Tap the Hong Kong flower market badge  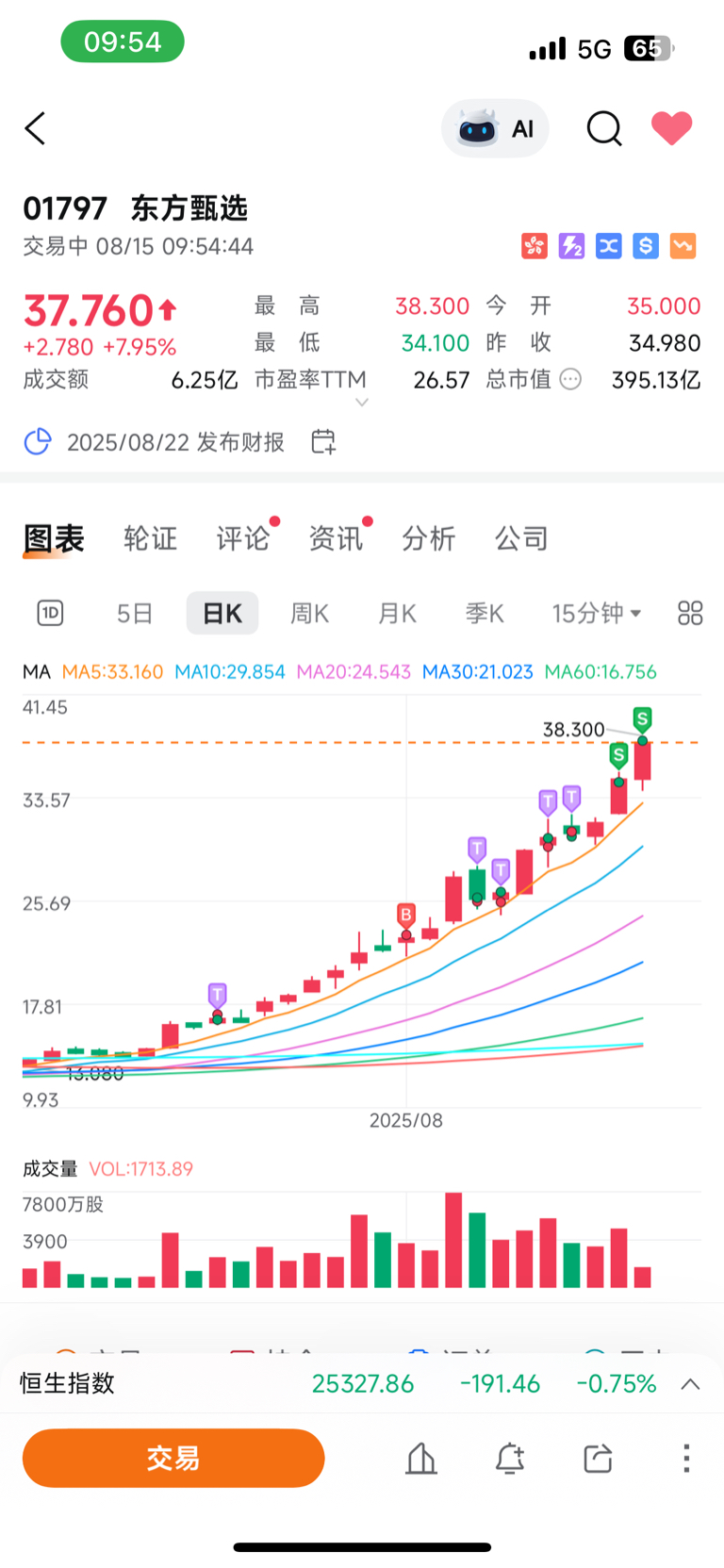(535, 246)
